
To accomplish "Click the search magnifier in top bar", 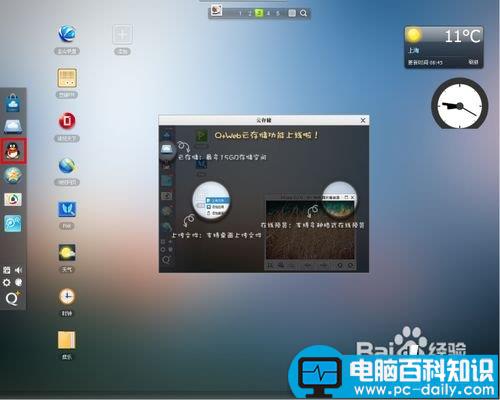I will pyautogui.click(x=303, y=13).
